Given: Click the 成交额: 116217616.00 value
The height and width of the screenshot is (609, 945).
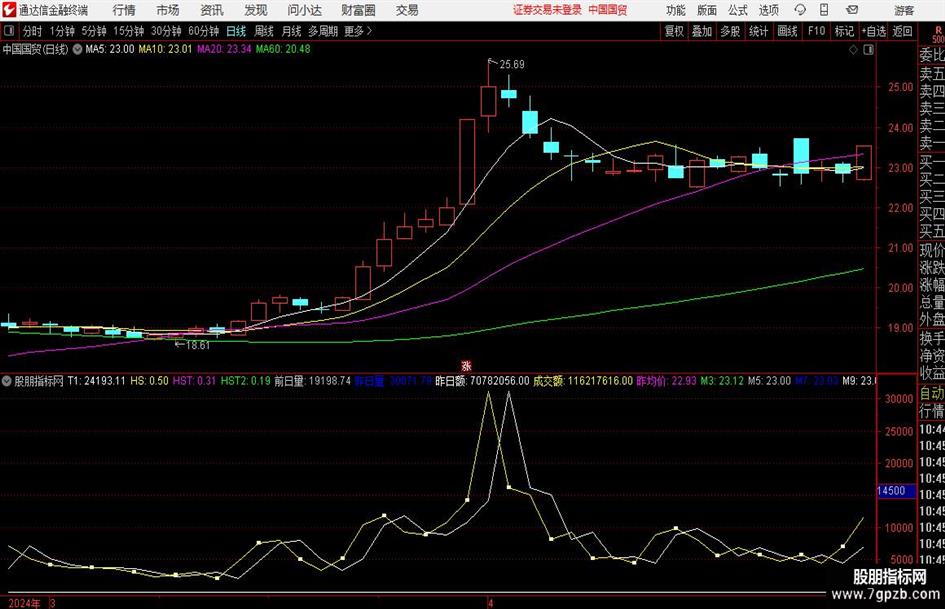Looking at the screenshot, I should 583,381.
